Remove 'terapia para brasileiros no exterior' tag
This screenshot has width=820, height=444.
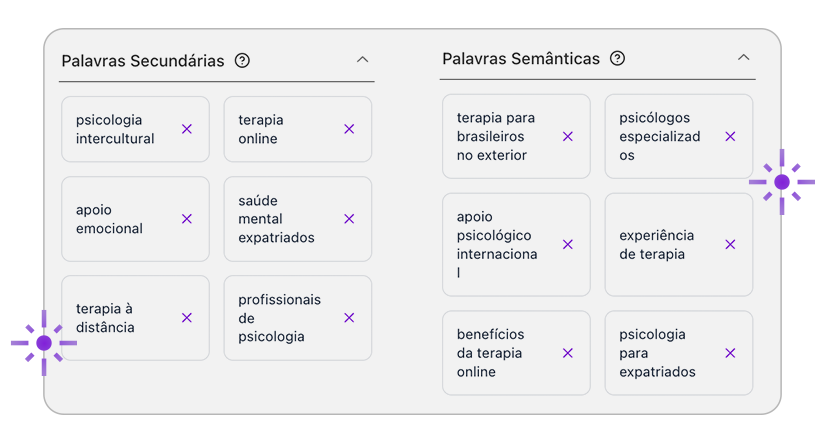pos(568,136)
